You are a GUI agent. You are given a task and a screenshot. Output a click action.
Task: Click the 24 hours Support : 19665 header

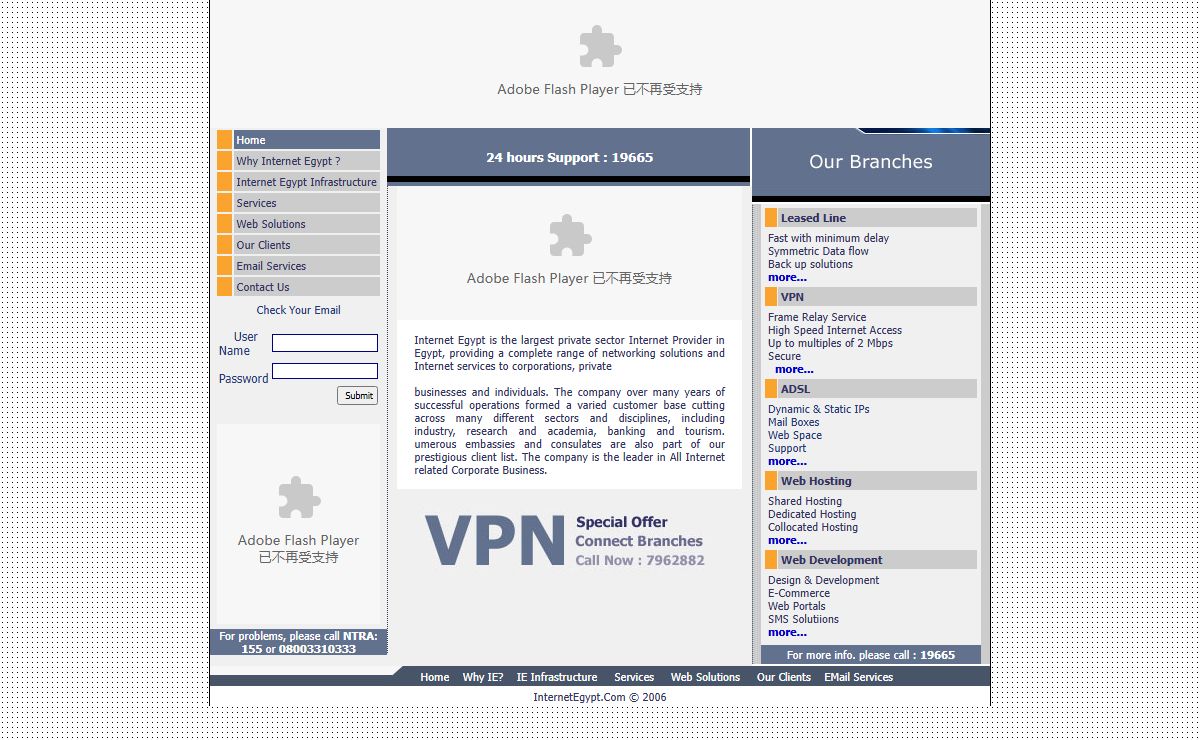pyautogui.click(x=570, y=158)
